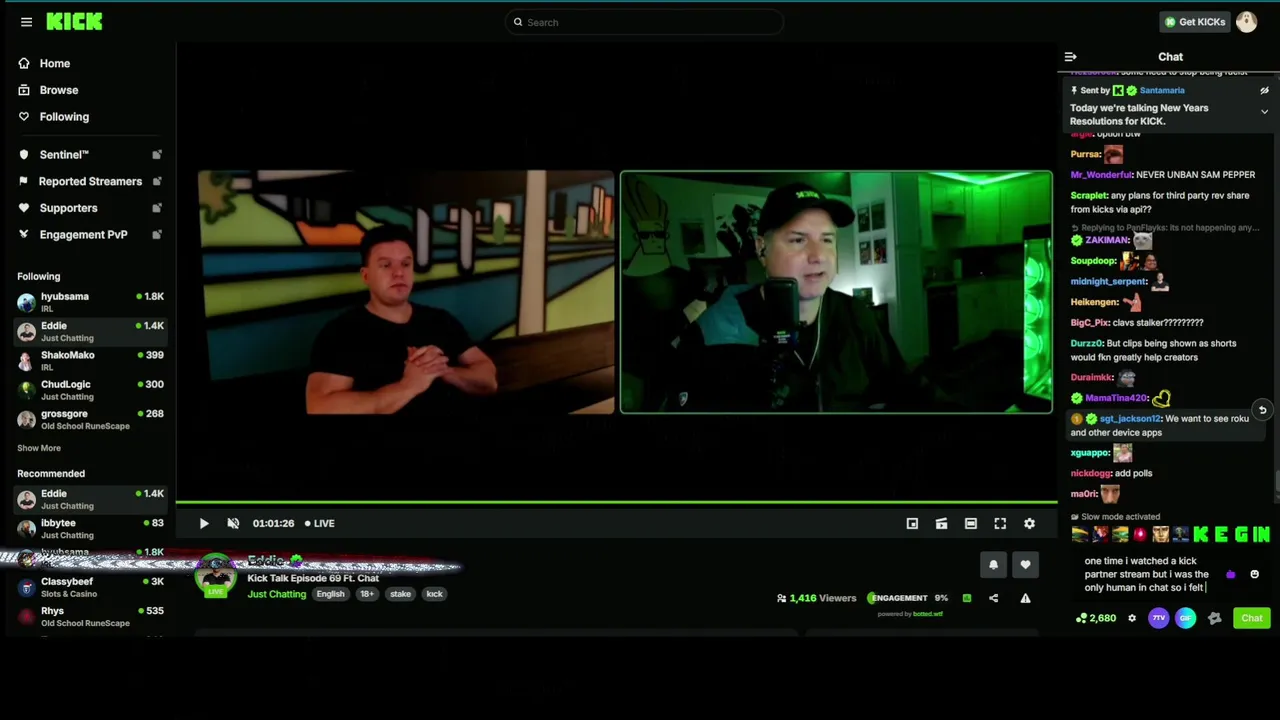Open the user profile avatar menu
1280x720 pixels.
point(1246,22)
